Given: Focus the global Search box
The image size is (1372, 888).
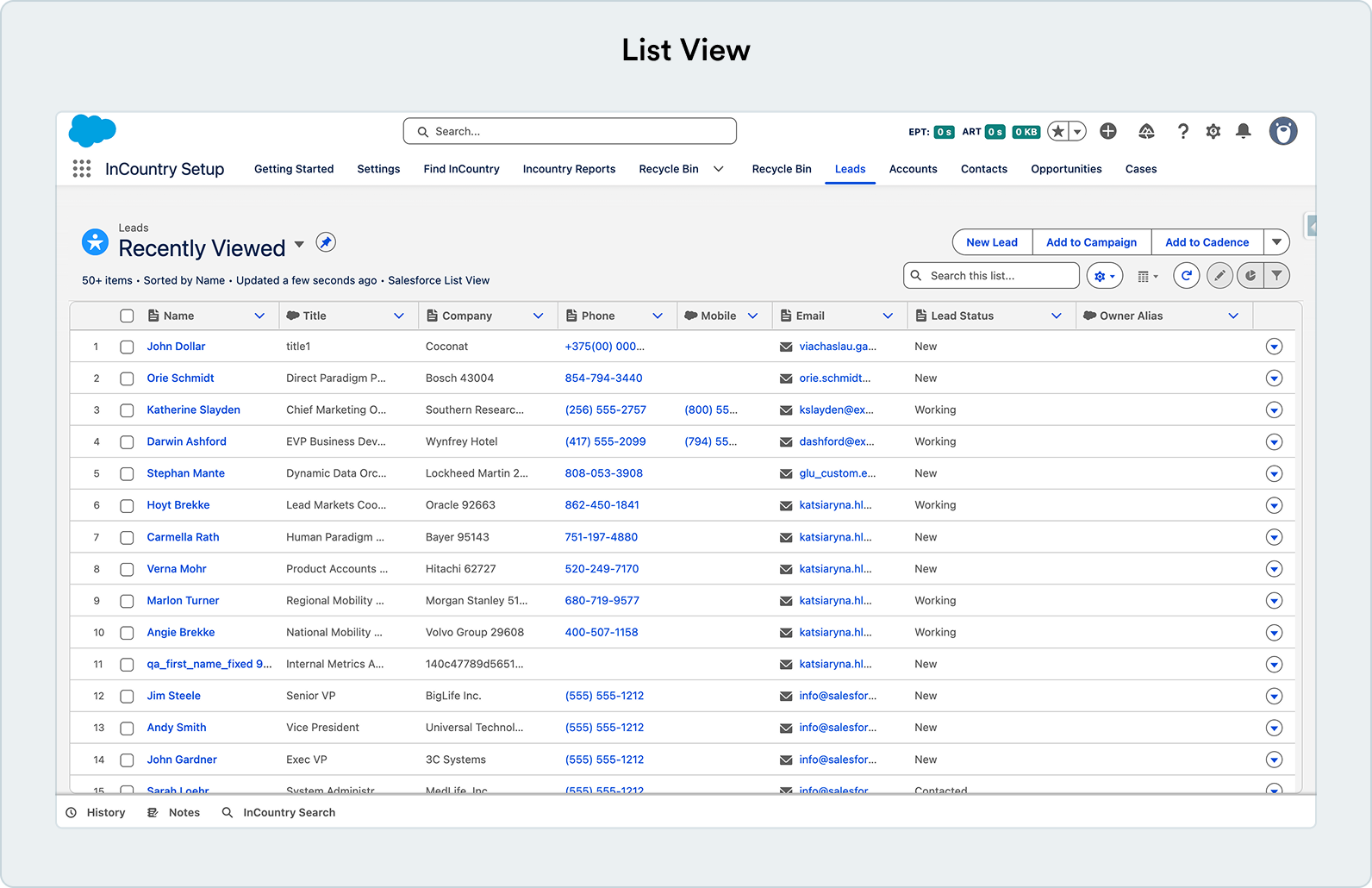Looking at the screenshot, I should click(570, 131).
